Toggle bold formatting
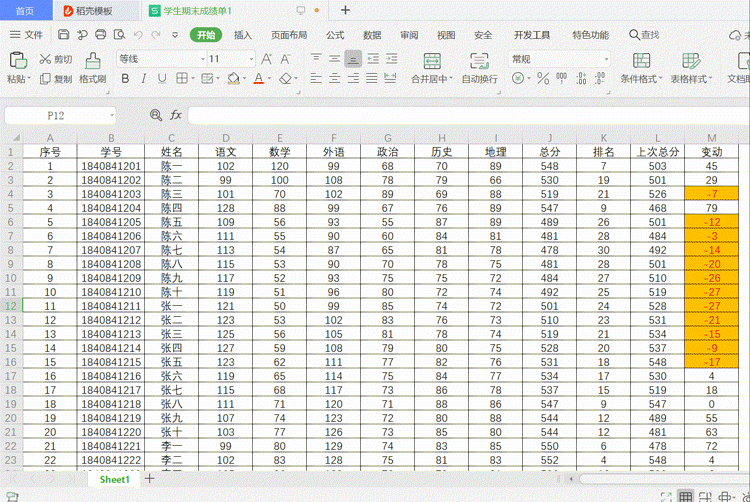This screenshot has width=750, height=502. click(x=125, y=78)
